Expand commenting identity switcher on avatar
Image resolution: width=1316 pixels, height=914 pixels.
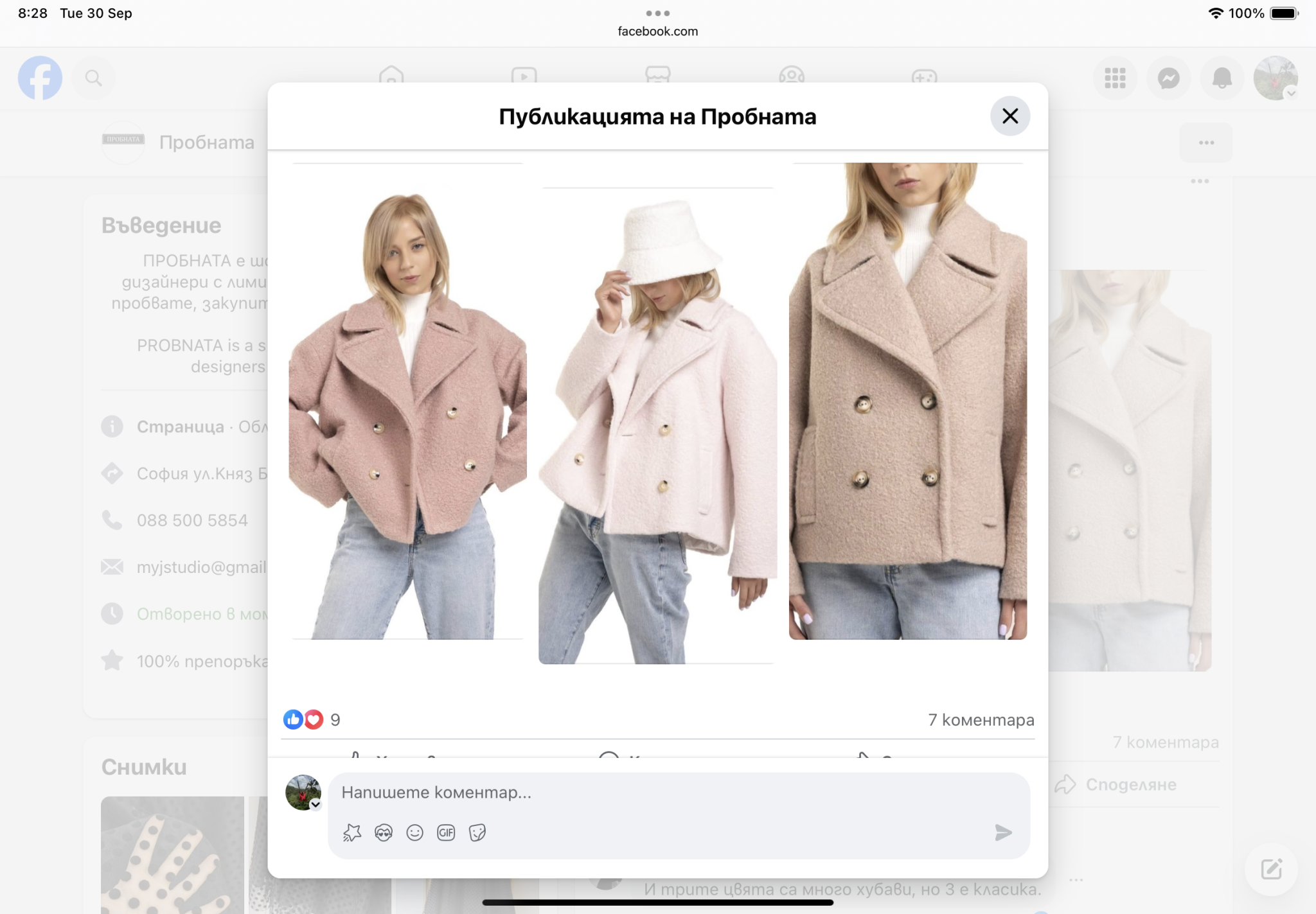coord(316,804)
